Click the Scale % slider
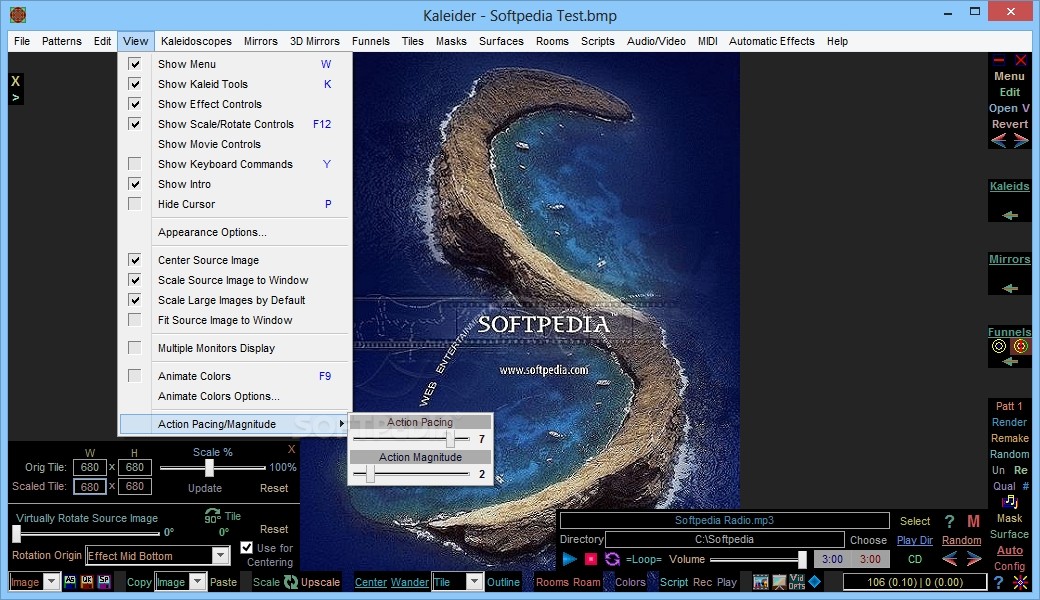The width and height of the screenshot is (1040, 600). click(x=212, y=468)
